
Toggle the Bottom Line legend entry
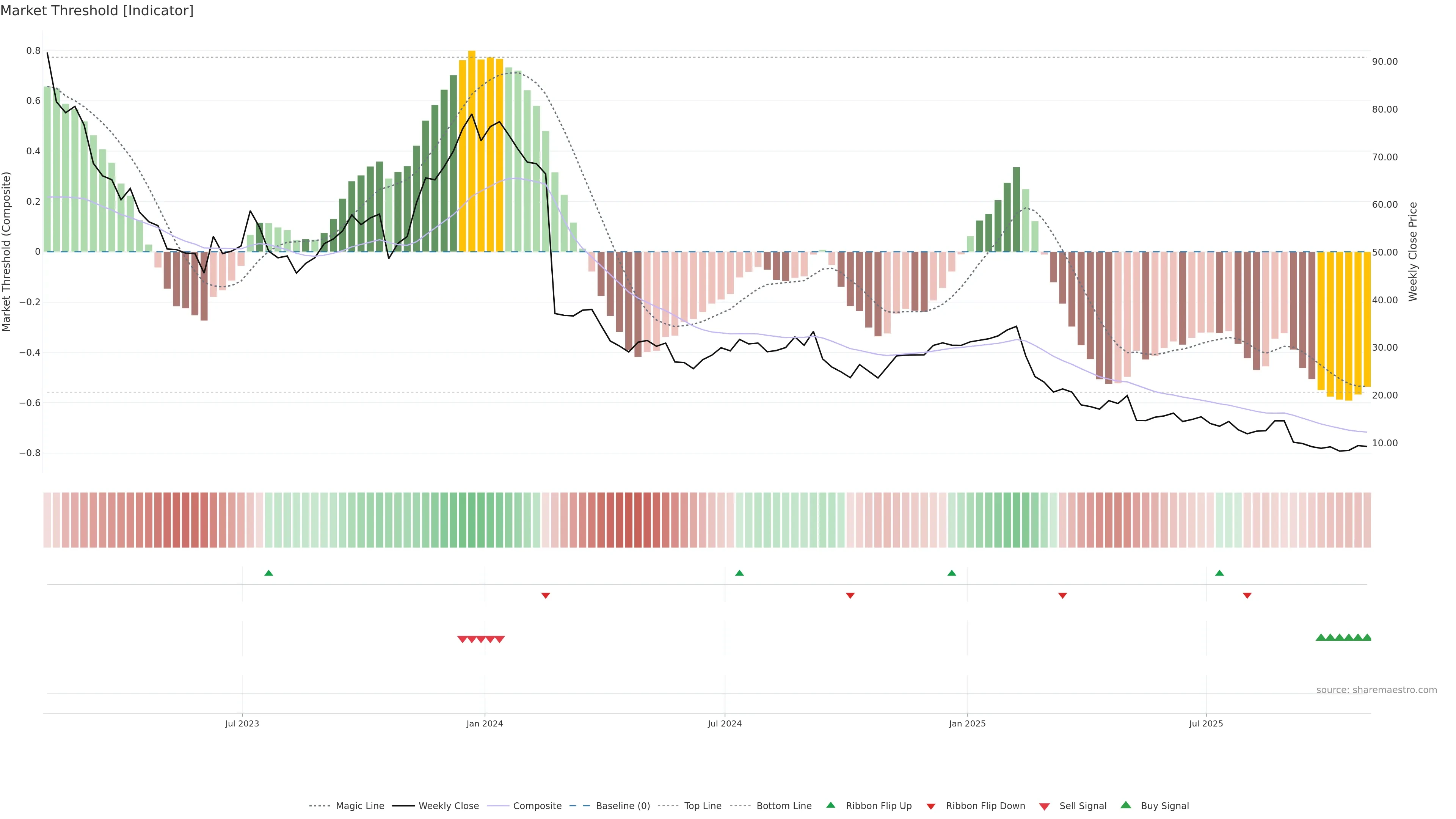click(x=783, y=806)
